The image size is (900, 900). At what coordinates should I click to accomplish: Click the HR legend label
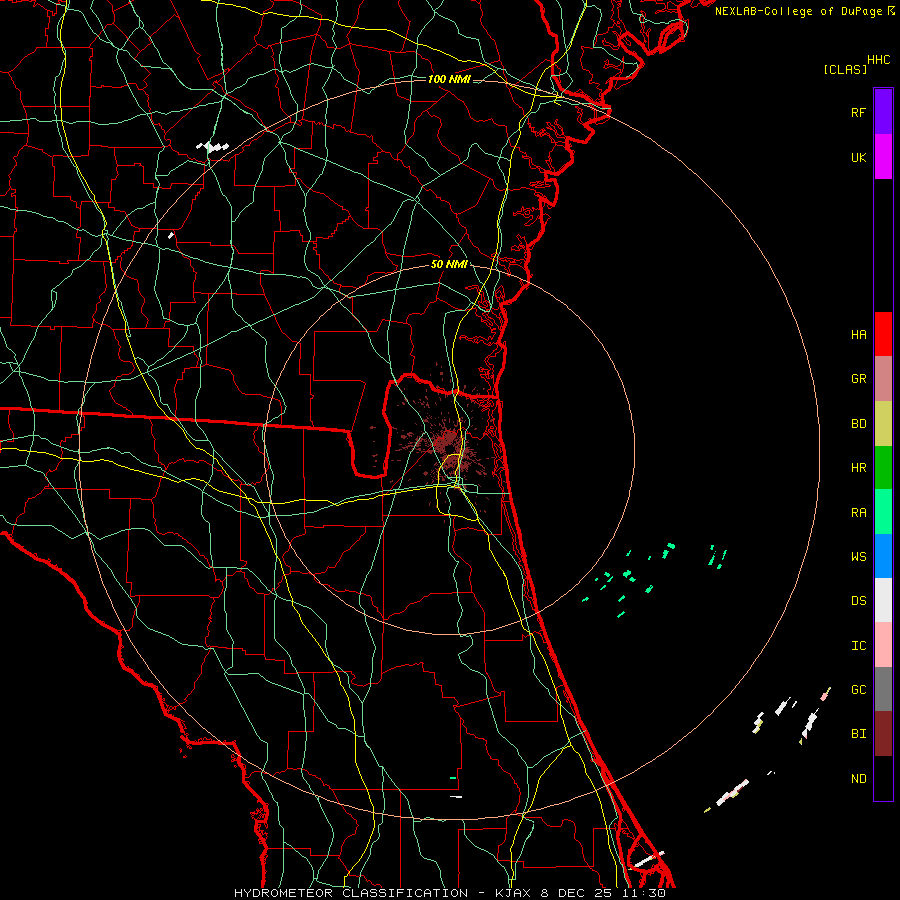pyautogui.click(x=858, y=468)
